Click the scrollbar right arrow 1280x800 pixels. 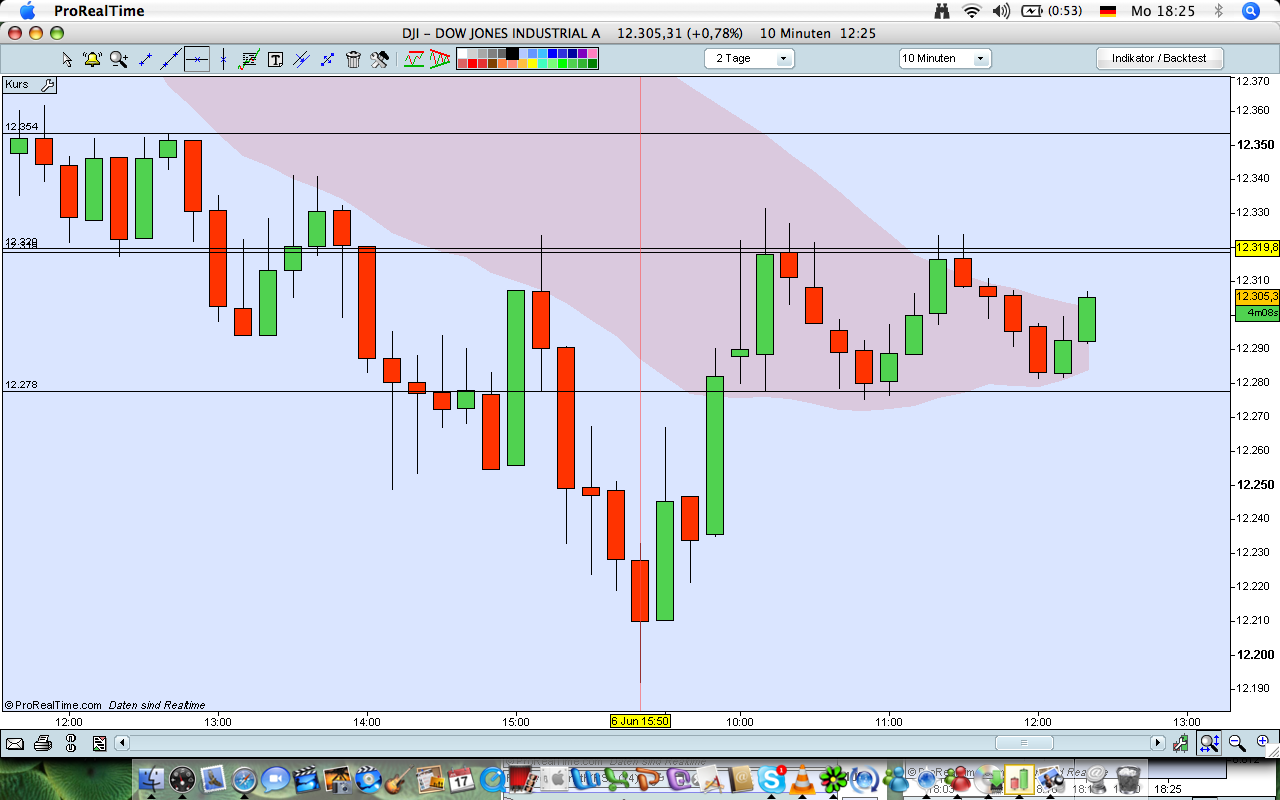click(x=1158, y=743)
